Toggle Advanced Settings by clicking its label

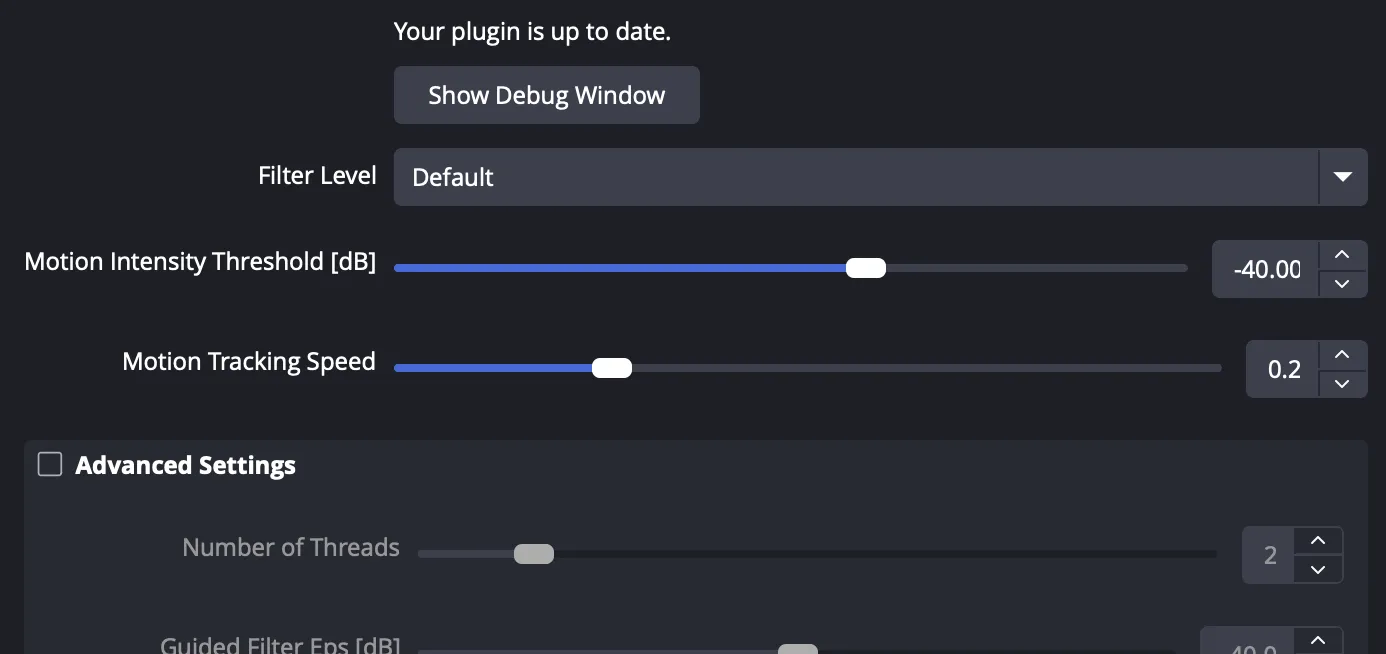click(x=186, y=465)
